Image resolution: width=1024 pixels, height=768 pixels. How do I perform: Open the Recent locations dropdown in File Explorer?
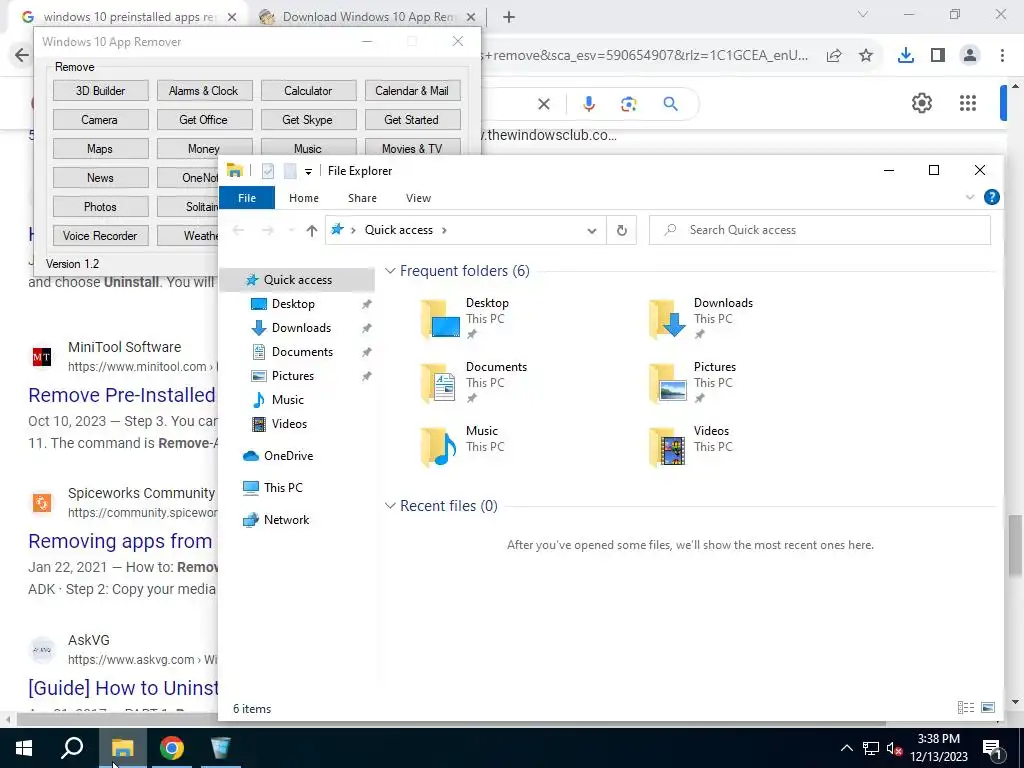click(x=291, y=231)
